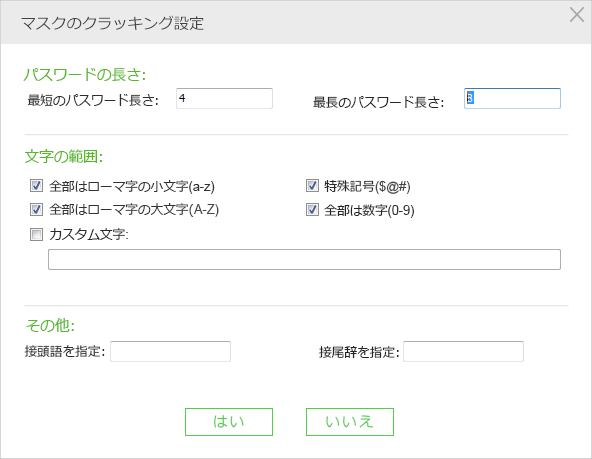Click the その他: heading
Image resolution: width=592 pixels, height=459 pixels.
(50, 325)
